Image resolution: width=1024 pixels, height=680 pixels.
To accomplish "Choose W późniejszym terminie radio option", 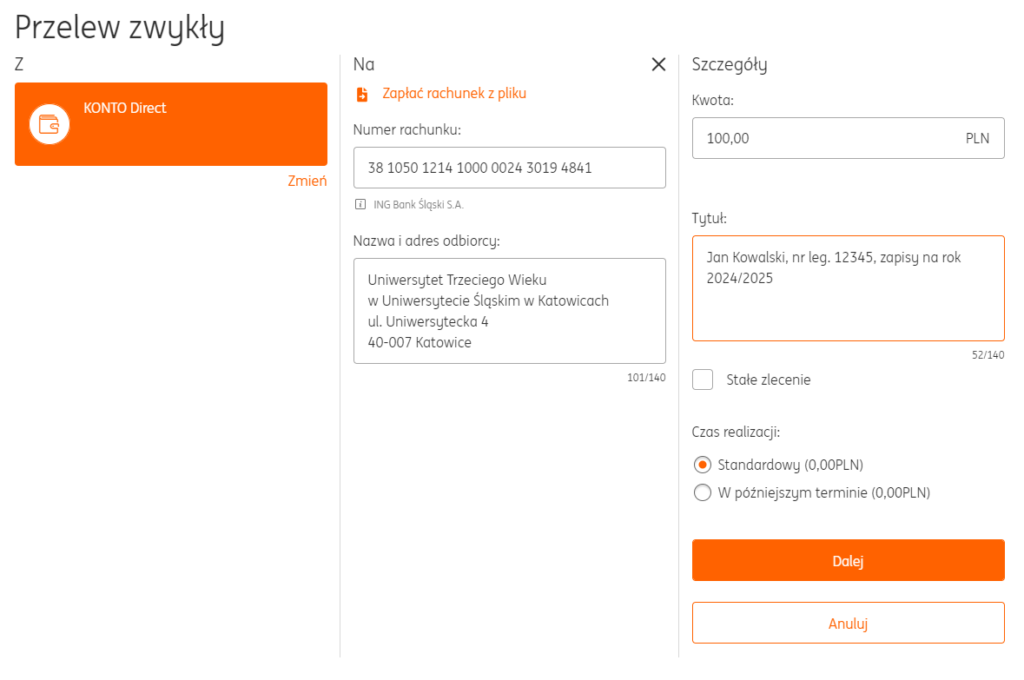I will point(702,493).
